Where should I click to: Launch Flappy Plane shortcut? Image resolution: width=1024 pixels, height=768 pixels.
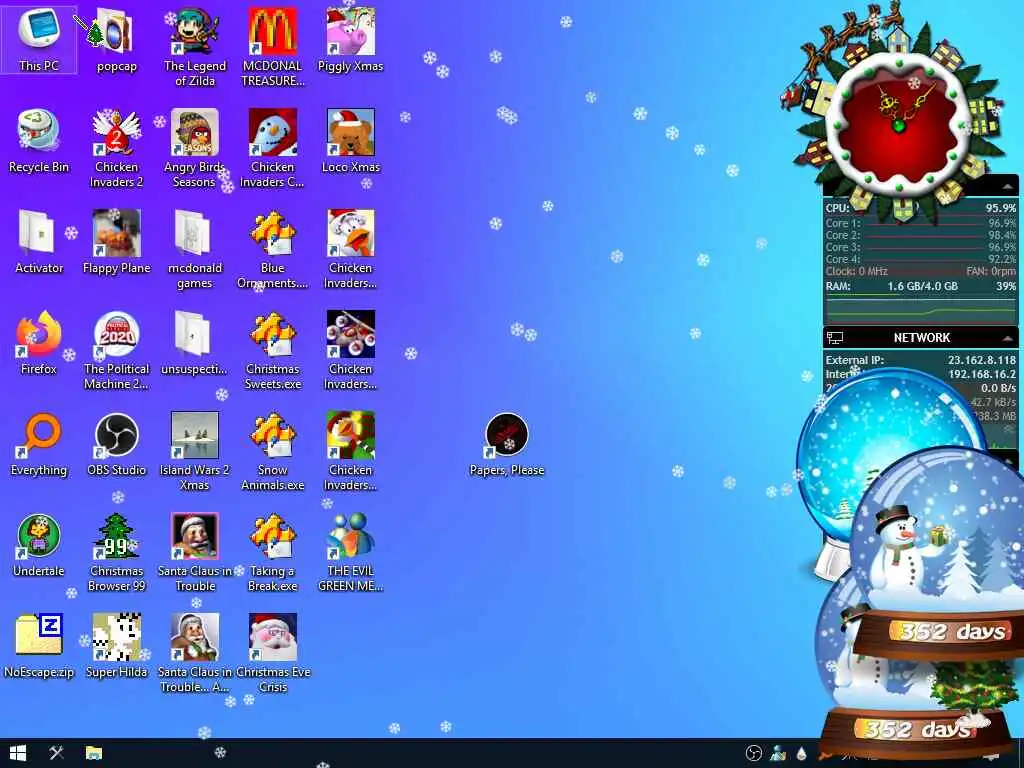[x=116, y=242]
